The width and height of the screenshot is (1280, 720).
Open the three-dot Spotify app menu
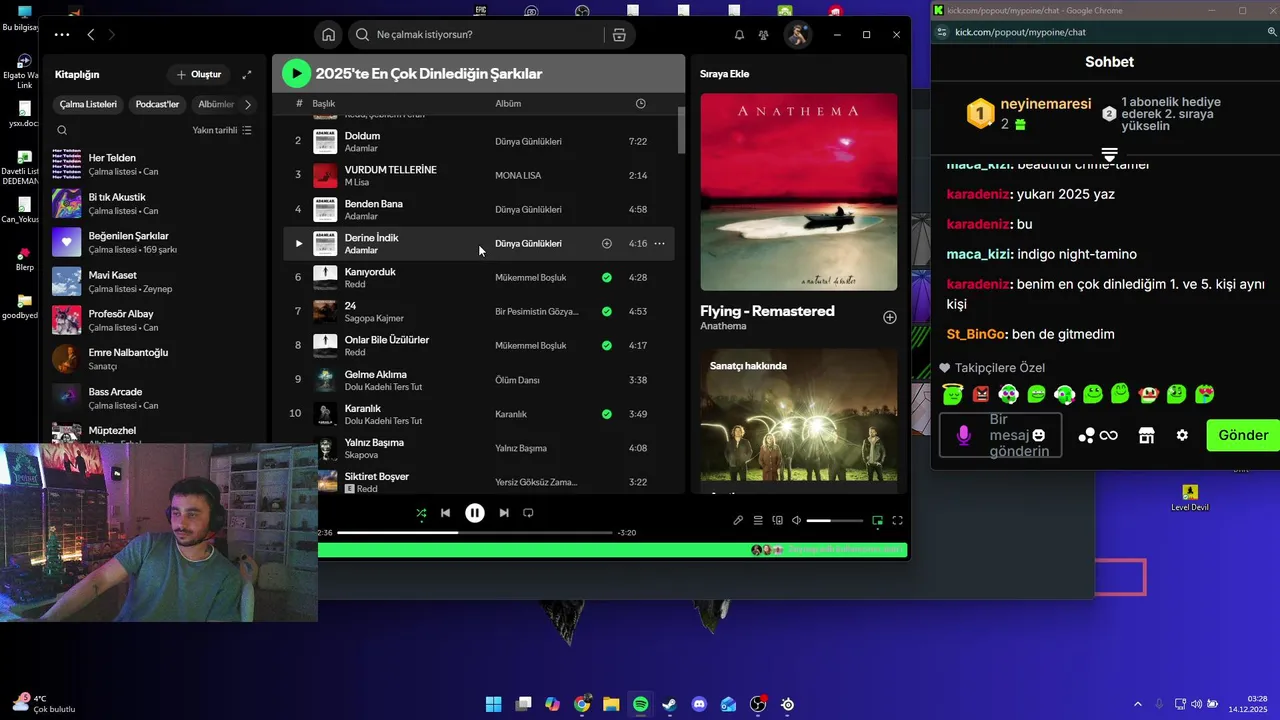pos(62,35)
